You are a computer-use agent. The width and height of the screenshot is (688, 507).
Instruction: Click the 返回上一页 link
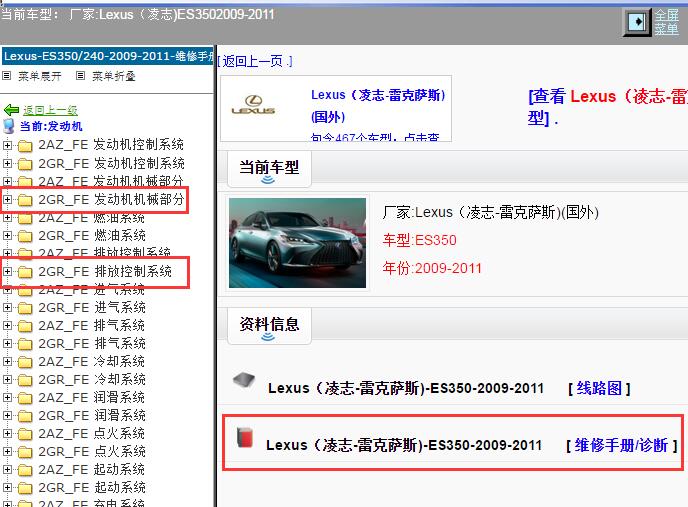pos(255,61)
